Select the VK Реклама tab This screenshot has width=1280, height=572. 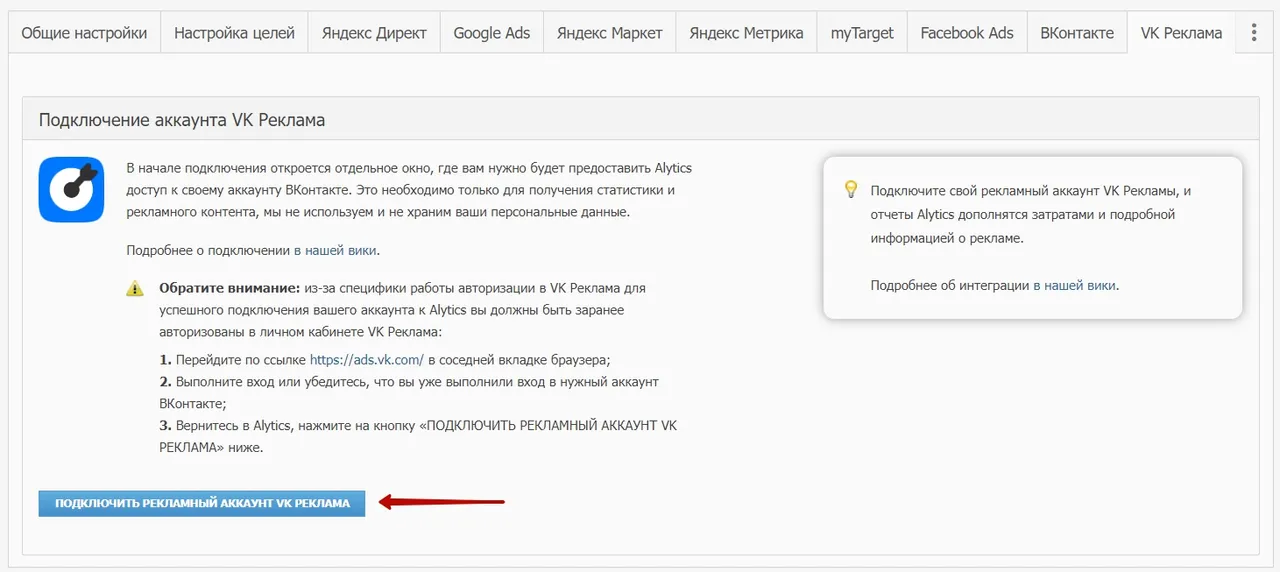(1181, 33)
